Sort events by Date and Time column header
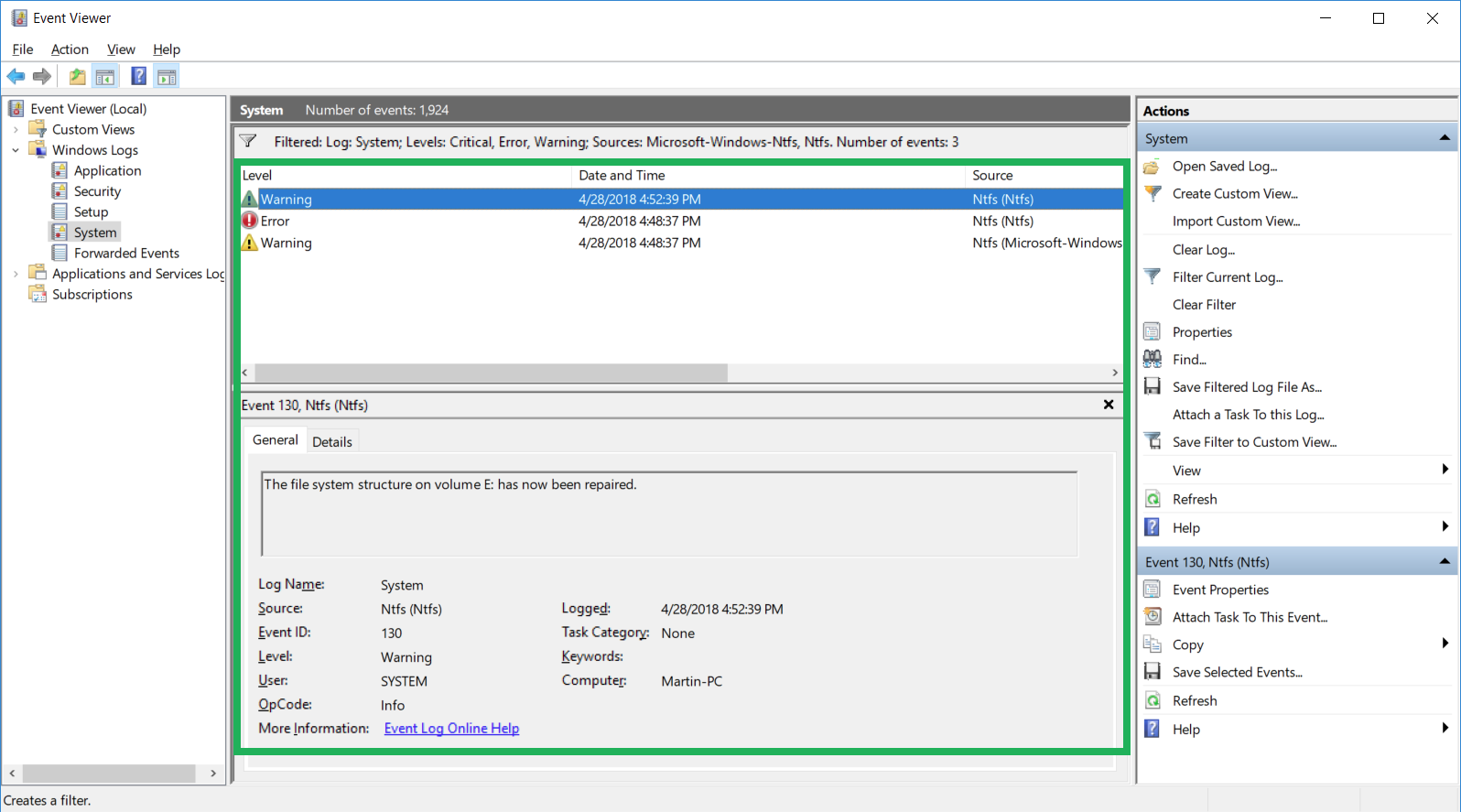1461x812 pixels. pyautogui.click(x=768, y=175)
